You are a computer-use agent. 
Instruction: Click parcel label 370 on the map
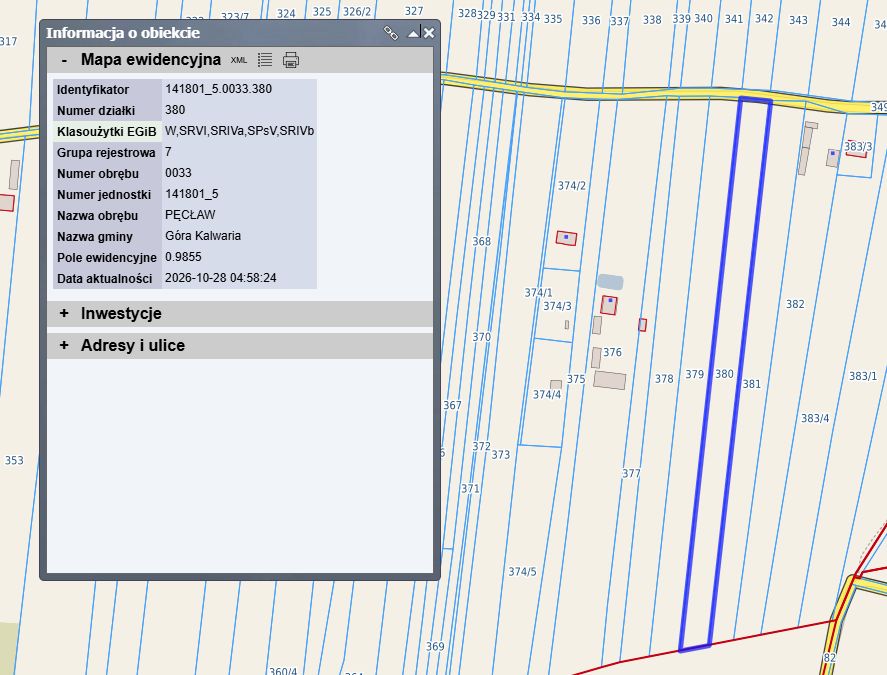click(x=481, y=337)
